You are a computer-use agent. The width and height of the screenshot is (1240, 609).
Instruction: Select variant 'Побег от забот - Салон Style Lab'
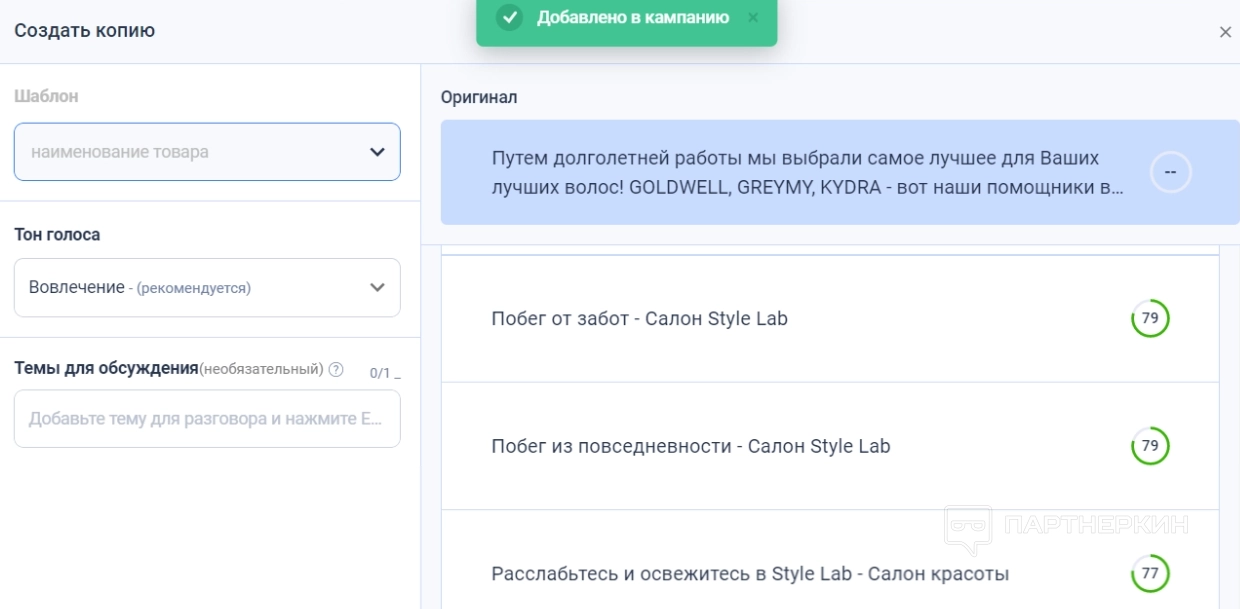coord(639,319)
